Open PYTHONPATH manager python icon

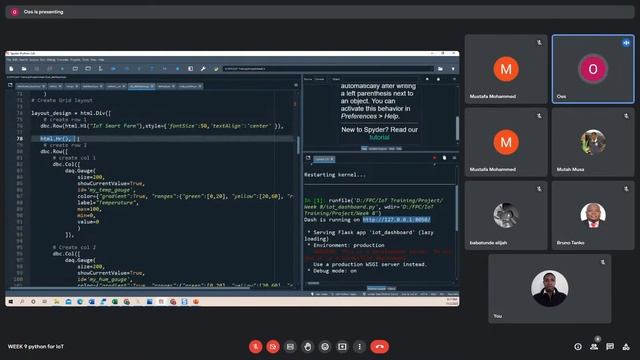pyautogui.click(x=216, y=69)
